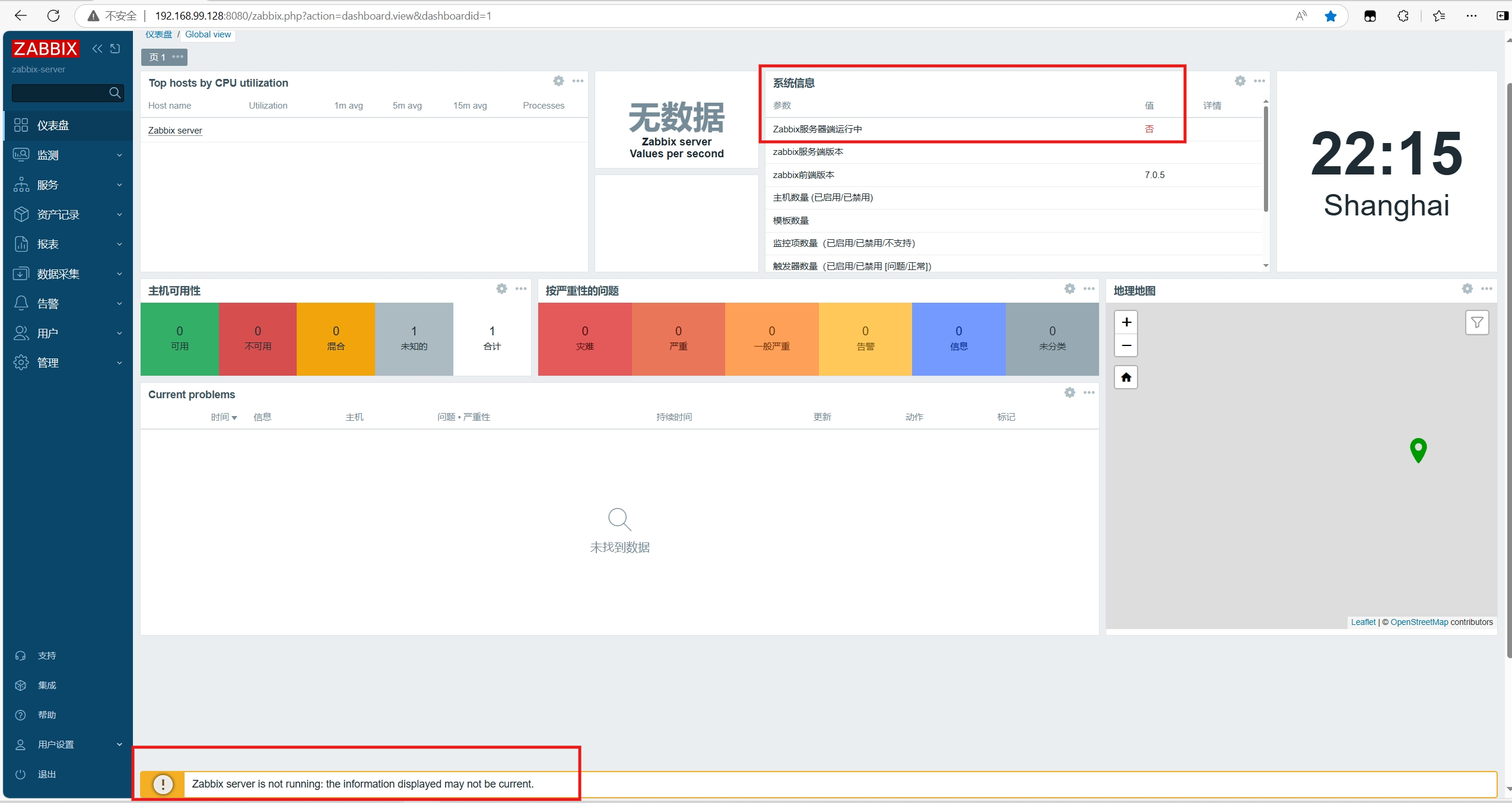Open 主机可用性 widget settings gear

[x=502, y=288]
